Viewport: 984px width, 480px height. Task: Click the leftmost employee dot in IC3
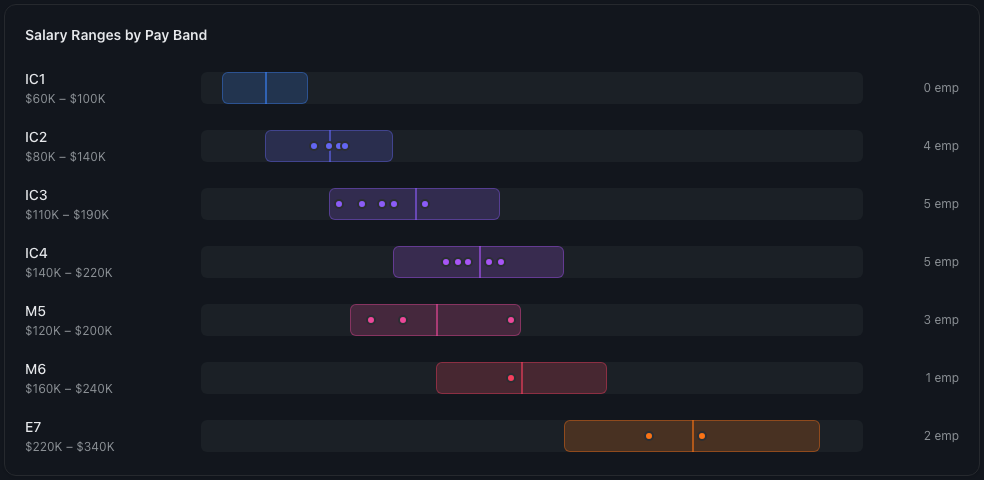pos(339,204)
